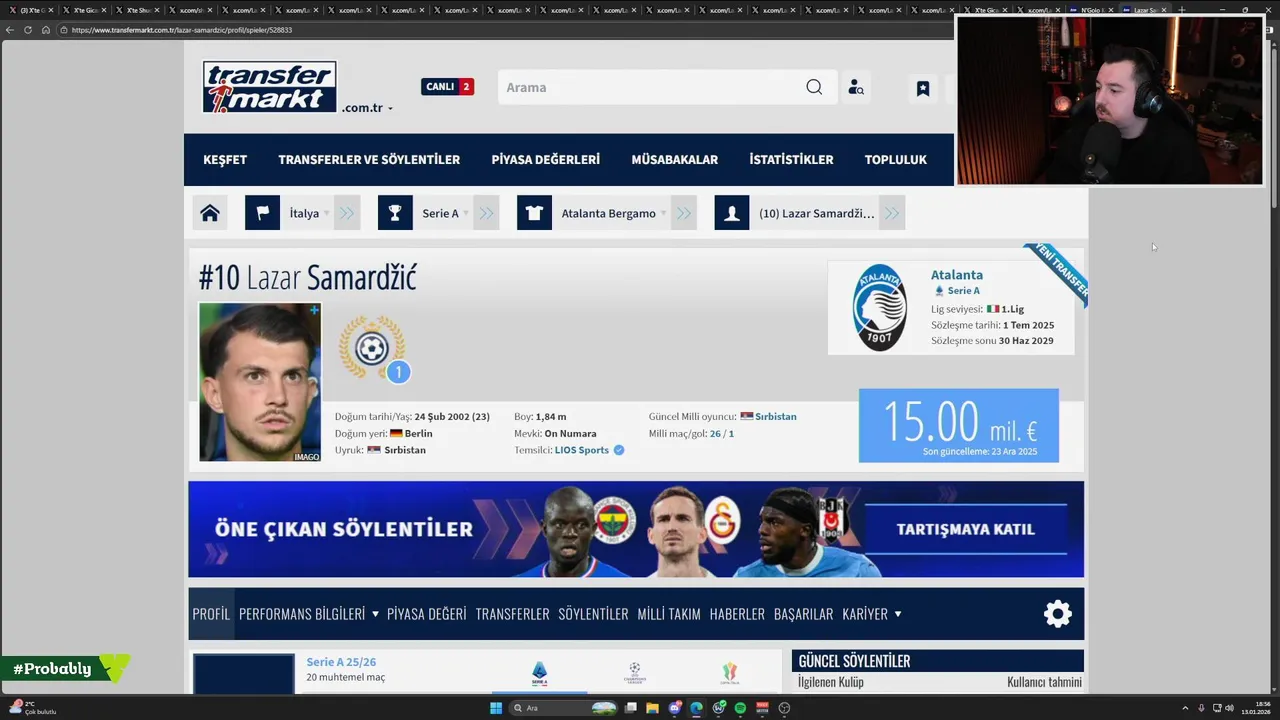Select the PROFİL tab
This screenshot has width=1280, height=720.
coord(211,614)
